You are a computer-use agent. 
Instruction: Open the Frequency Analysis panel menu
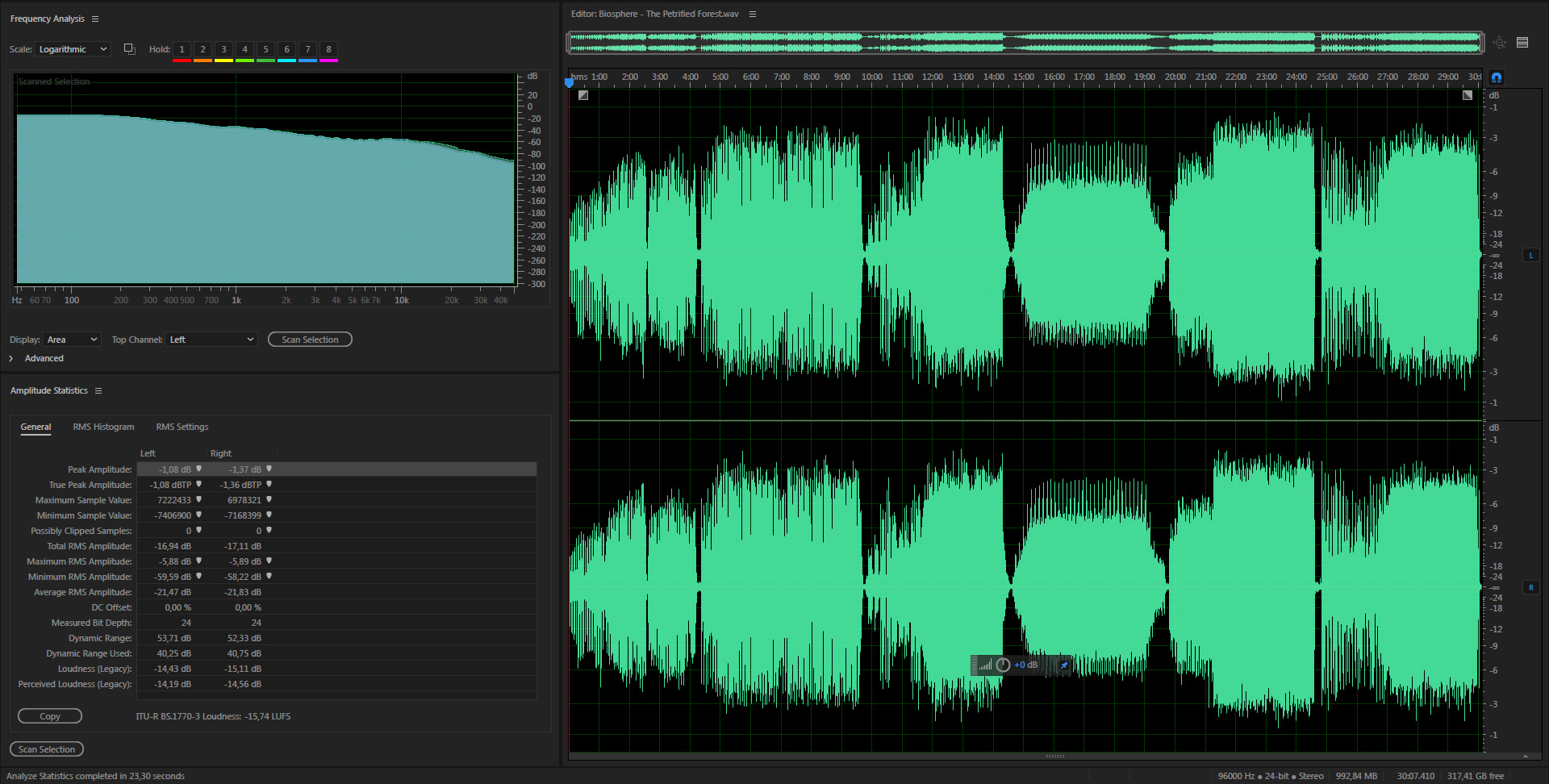coord(95,19)
